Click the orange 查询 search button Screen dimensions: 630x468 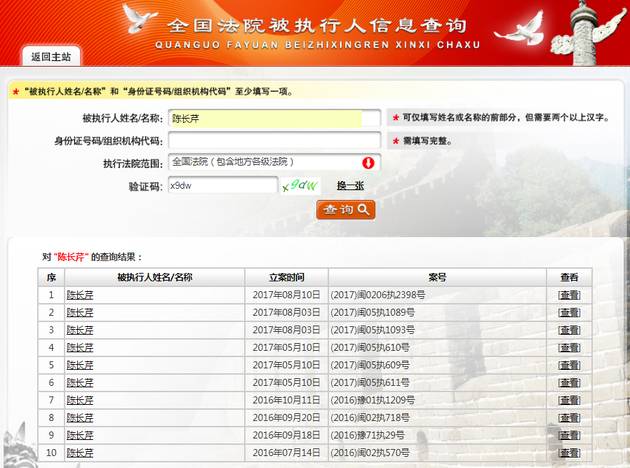coord(345,210)
